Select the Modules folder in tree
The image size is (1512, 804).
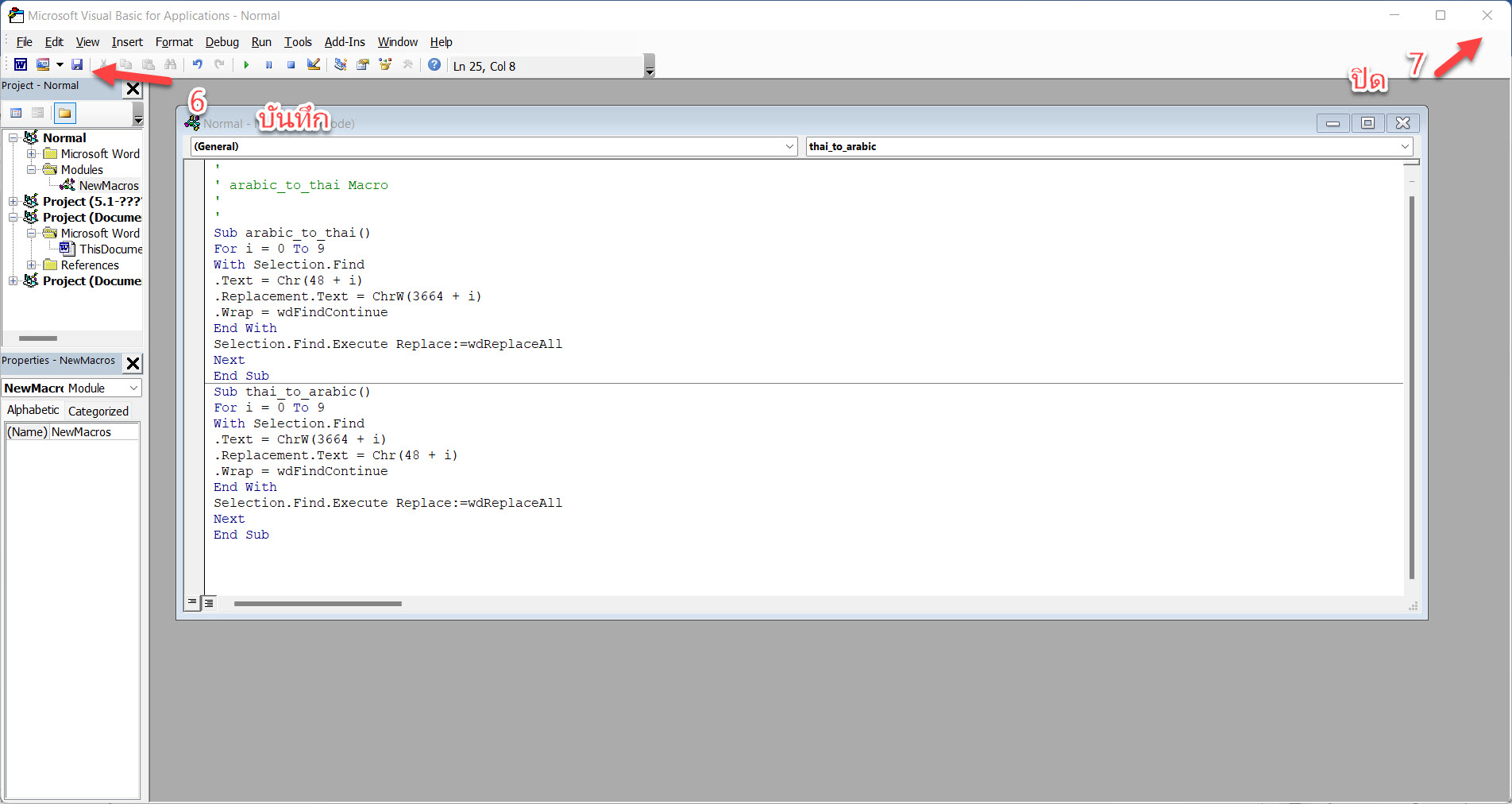pos(82,169)
